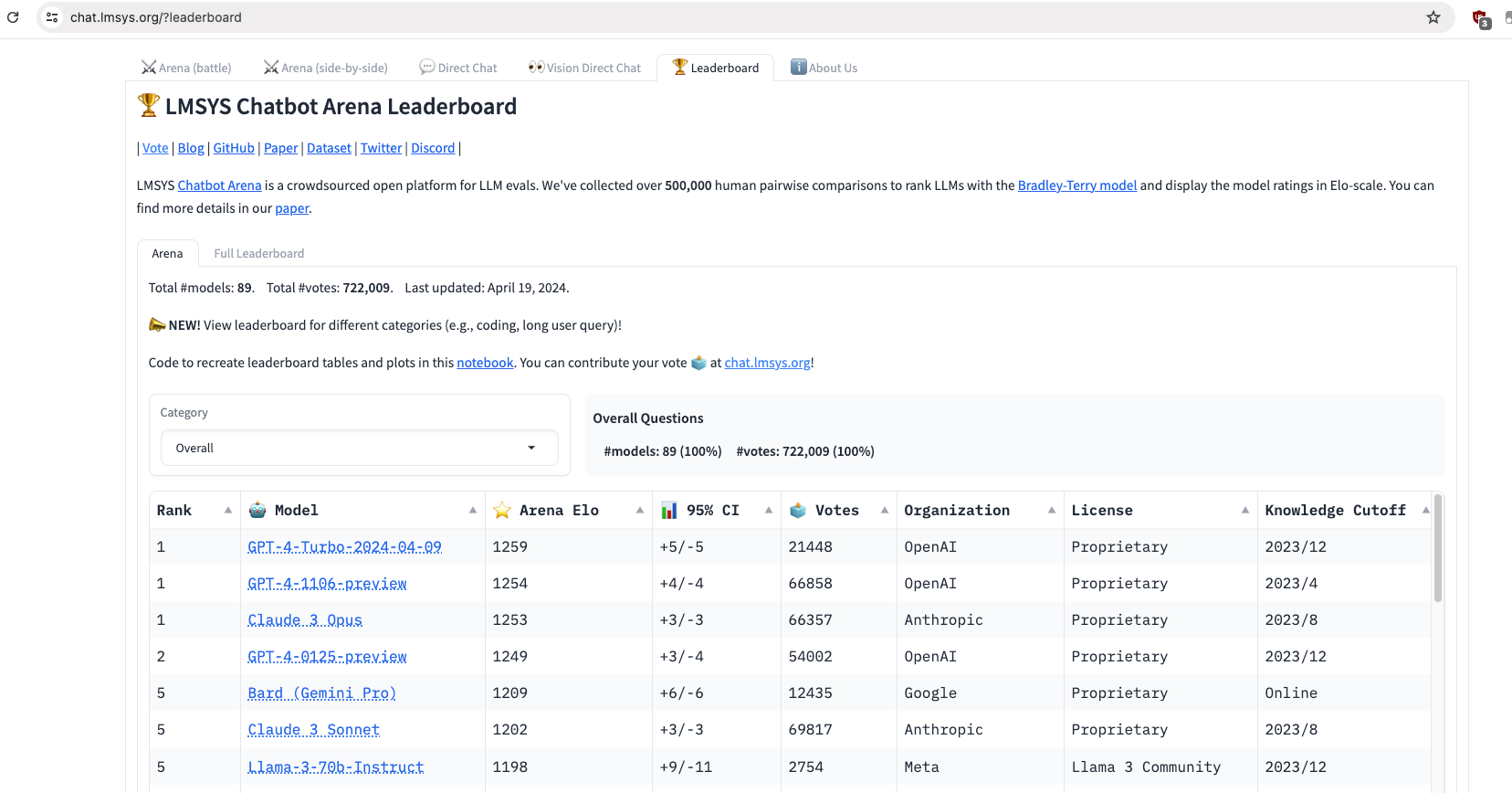Expand the Category dropdown showing Overall
This screenshot has height=793, width=1512.
pos(359,448)
